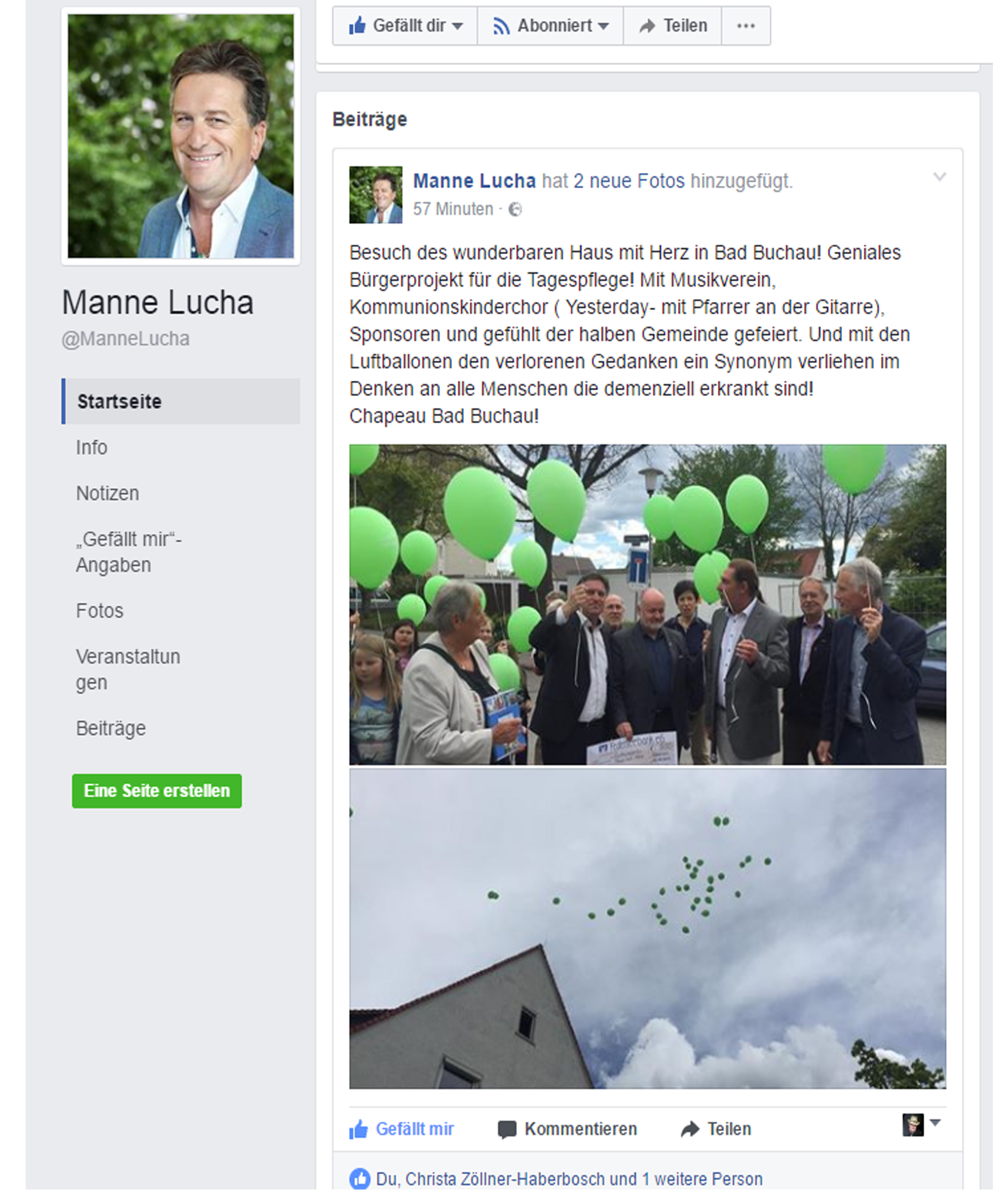Select Info in the left sidebar
The width and height of the screenshot is (1001, 1204).
(x=92, y=447)
